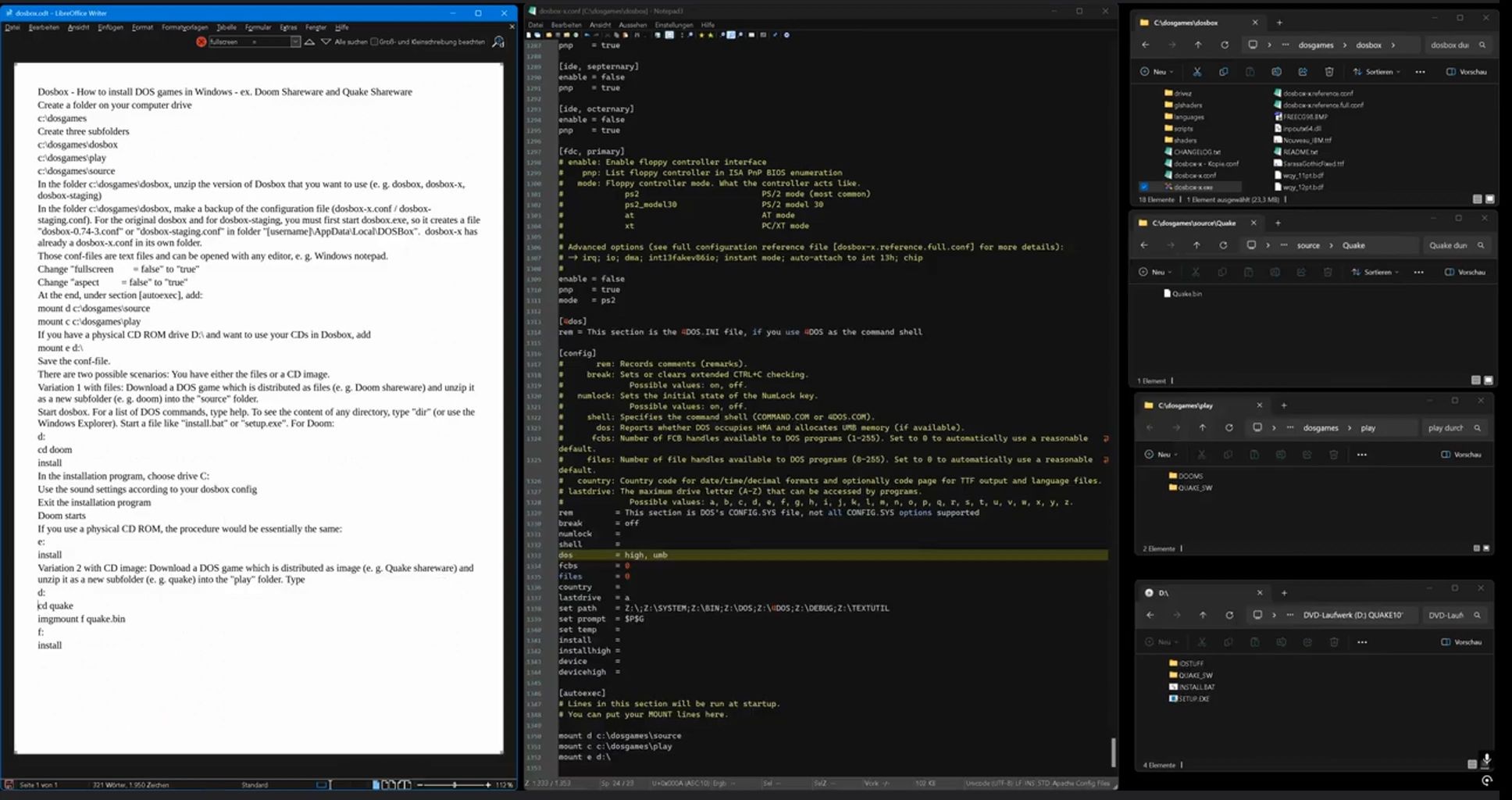This screenshot has height=800, width=1512.
Task: Add new tab in dosbox Explorer window
Action: pos(1278,23)
